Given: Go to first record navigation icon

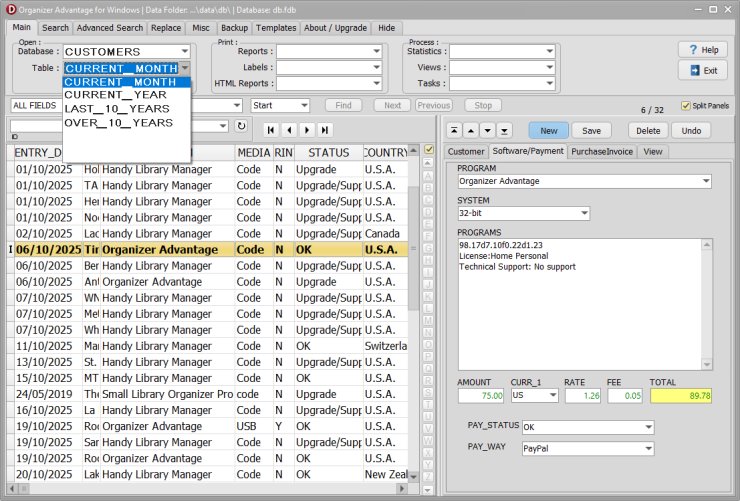Looking at the screenshot, I should [x=271, y=130].
